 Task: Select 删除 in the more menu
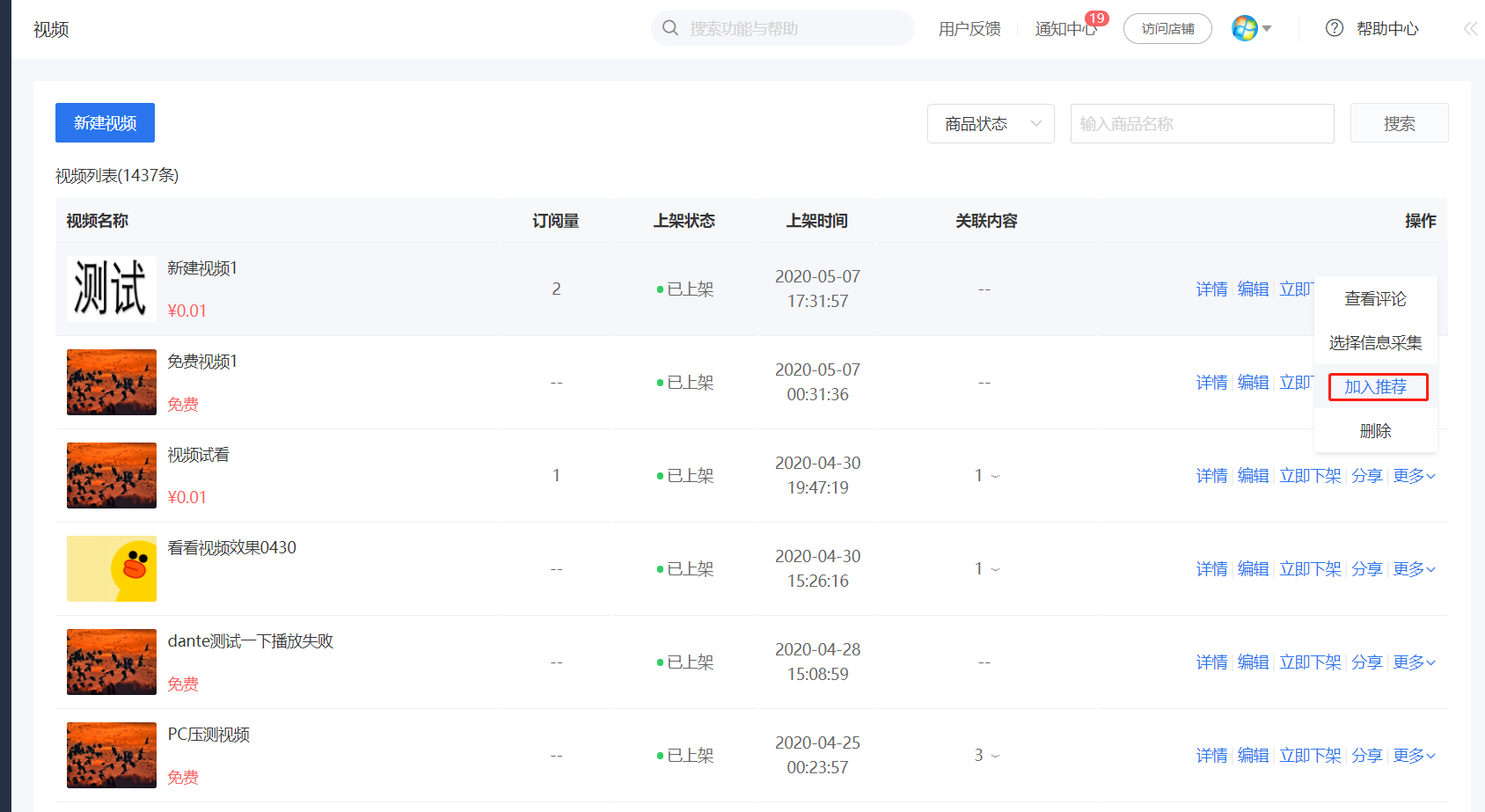click(x=1376, y=431)
